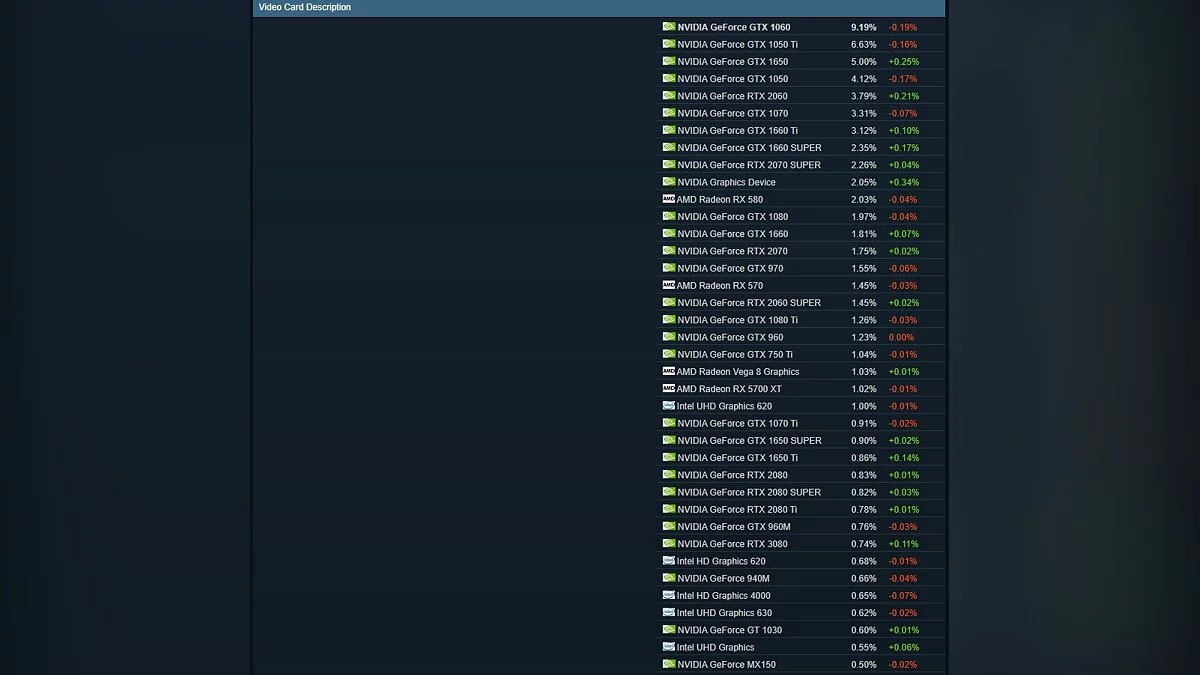Click NVIDIA logo beside GeForce MX150
This screenshot has height=675, width=1200.
coord(669,664)
